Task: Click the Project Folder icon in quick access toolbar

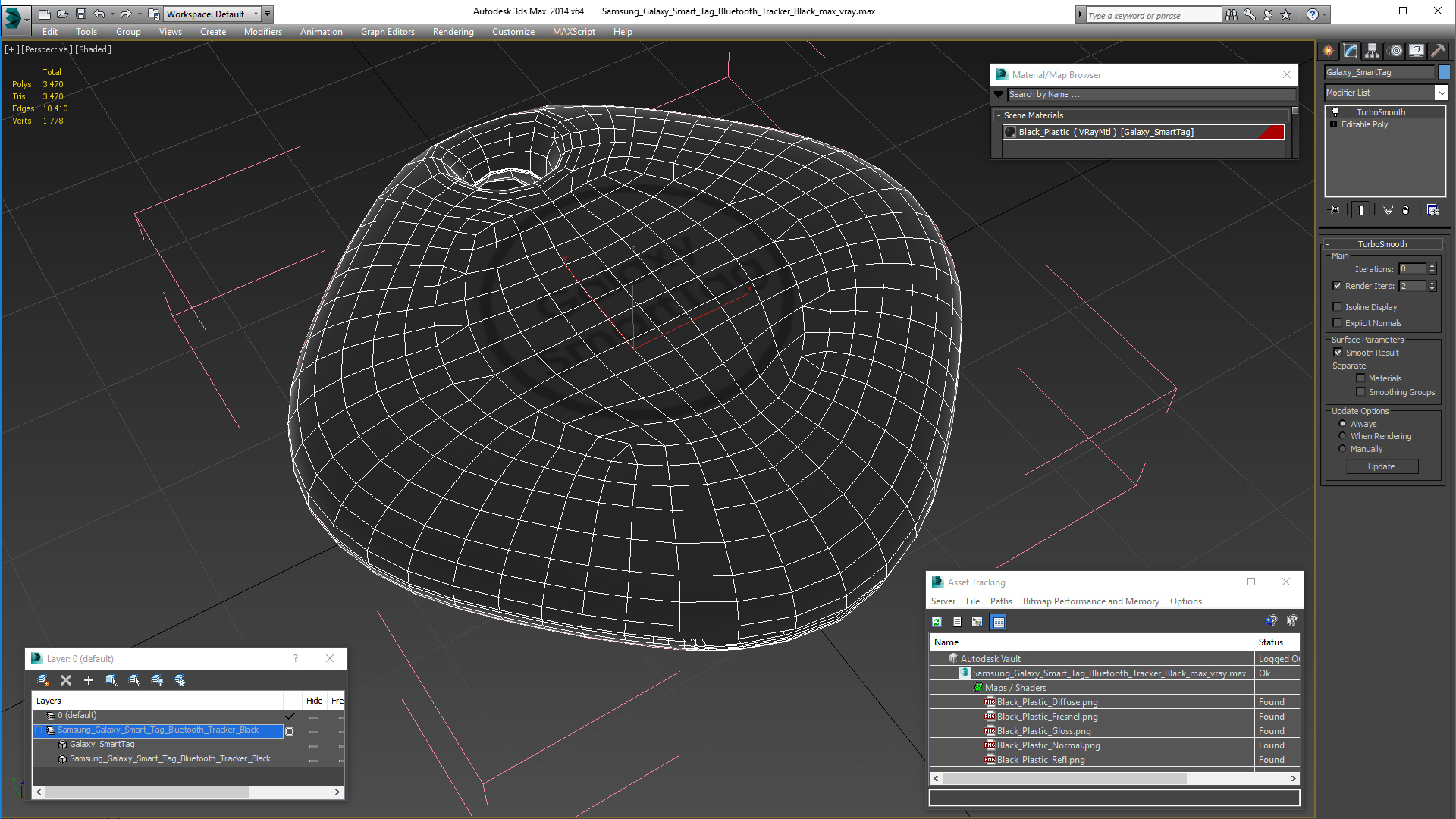Action: [x=154, y=14]
